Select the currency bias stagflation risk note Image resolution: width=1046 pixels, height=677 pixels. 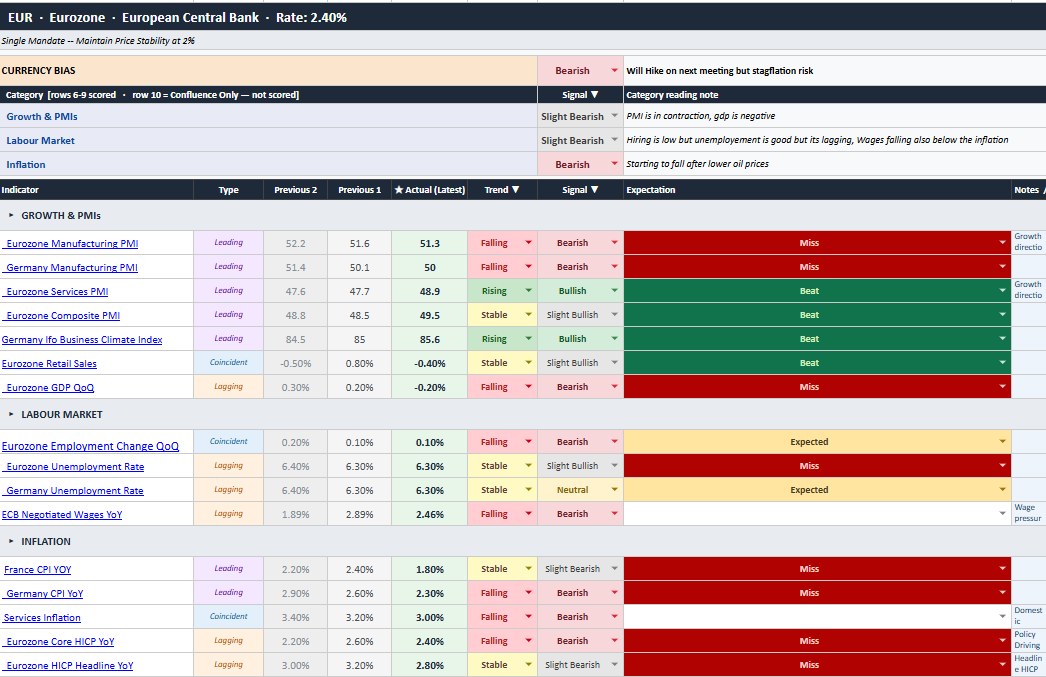click(x=835, y=71)
